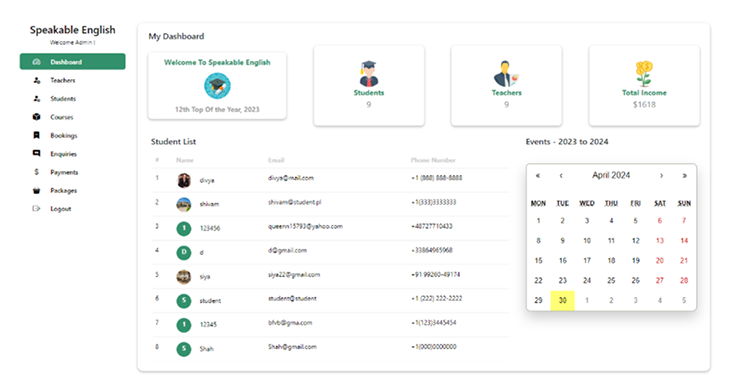This screenshot has height=391, width=732.
Task: Click the Packages basket icon
Action: tap(36, 190)
